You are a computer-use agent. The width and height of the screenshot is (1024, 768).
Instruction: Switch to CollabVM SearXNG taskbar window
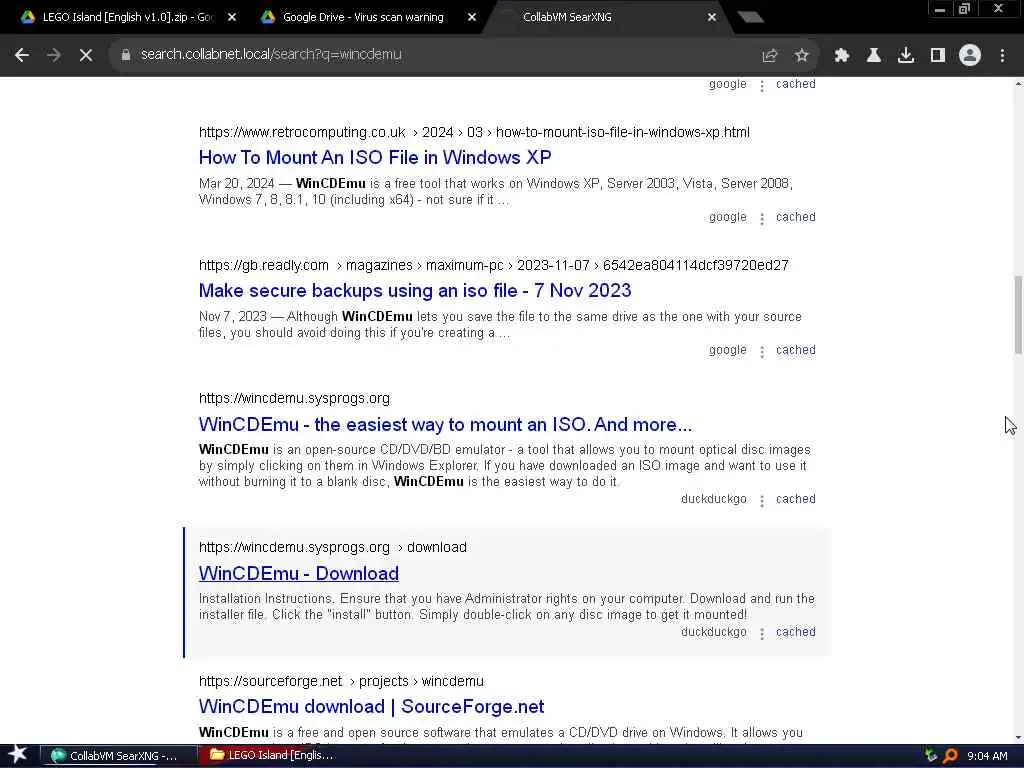point(120,756)
